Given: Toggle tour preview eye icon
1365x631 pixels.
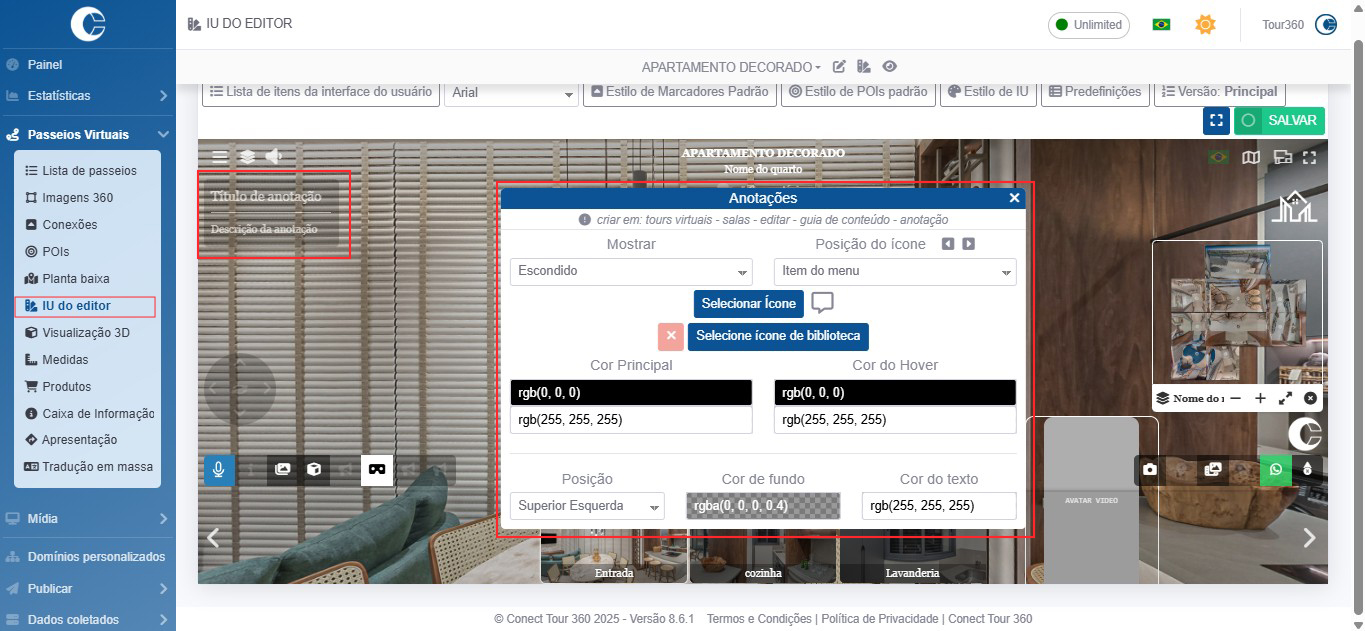Looking at the screenshot, I should [889, 67].
